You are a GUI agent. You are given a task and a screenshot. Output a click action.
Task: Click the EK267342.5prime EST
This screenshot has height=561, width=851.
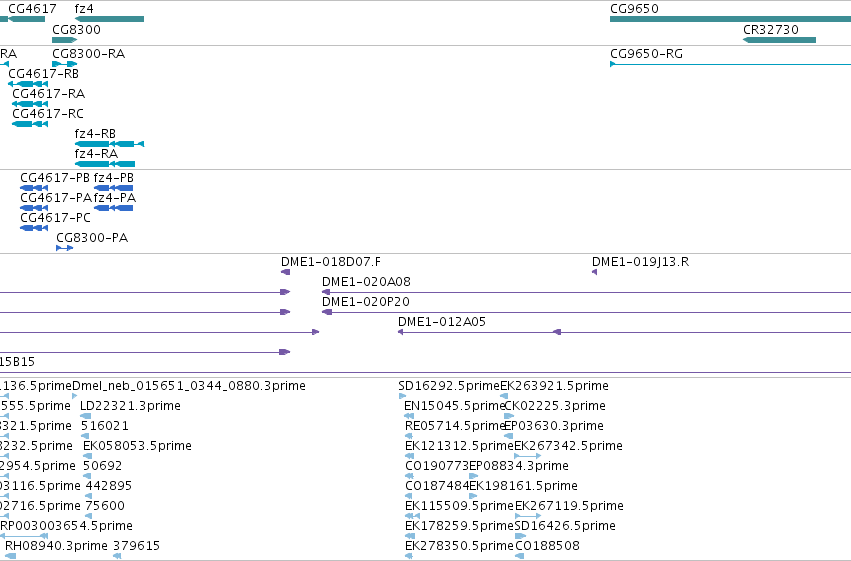tap(528, 456)
